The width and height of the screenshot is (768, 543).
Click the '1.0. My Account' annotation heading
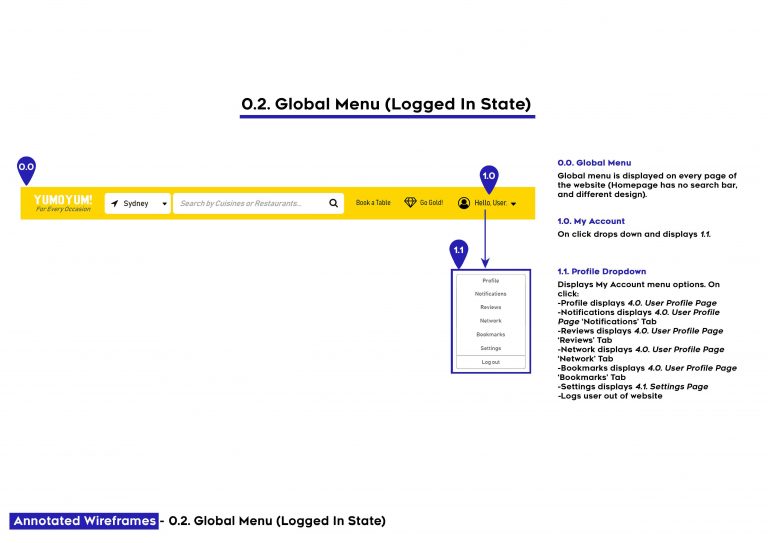[591, 221]
